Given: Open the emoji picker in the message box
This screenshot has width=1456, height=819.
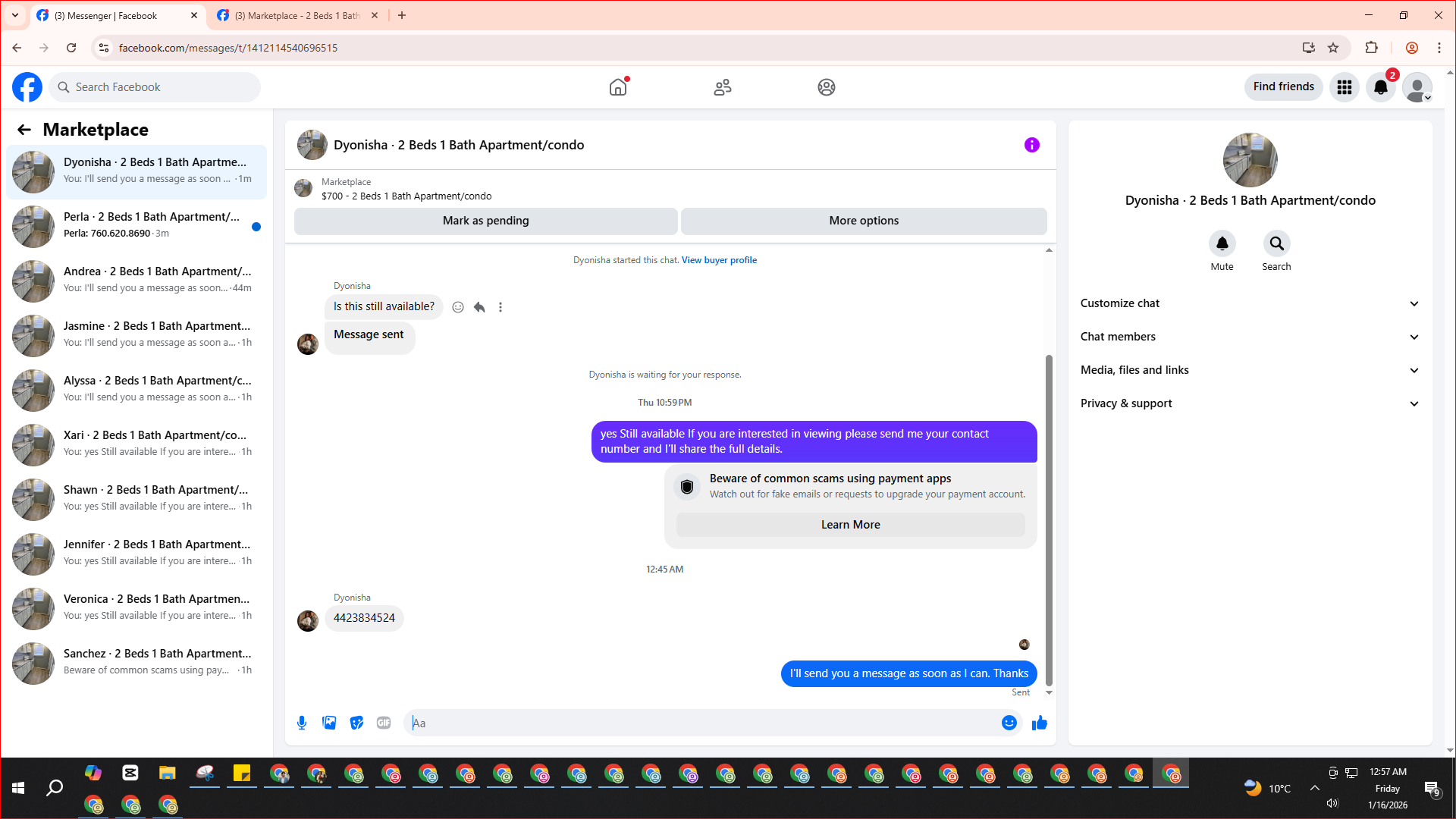Looking at the screenshot, I should click(1009, 723).
